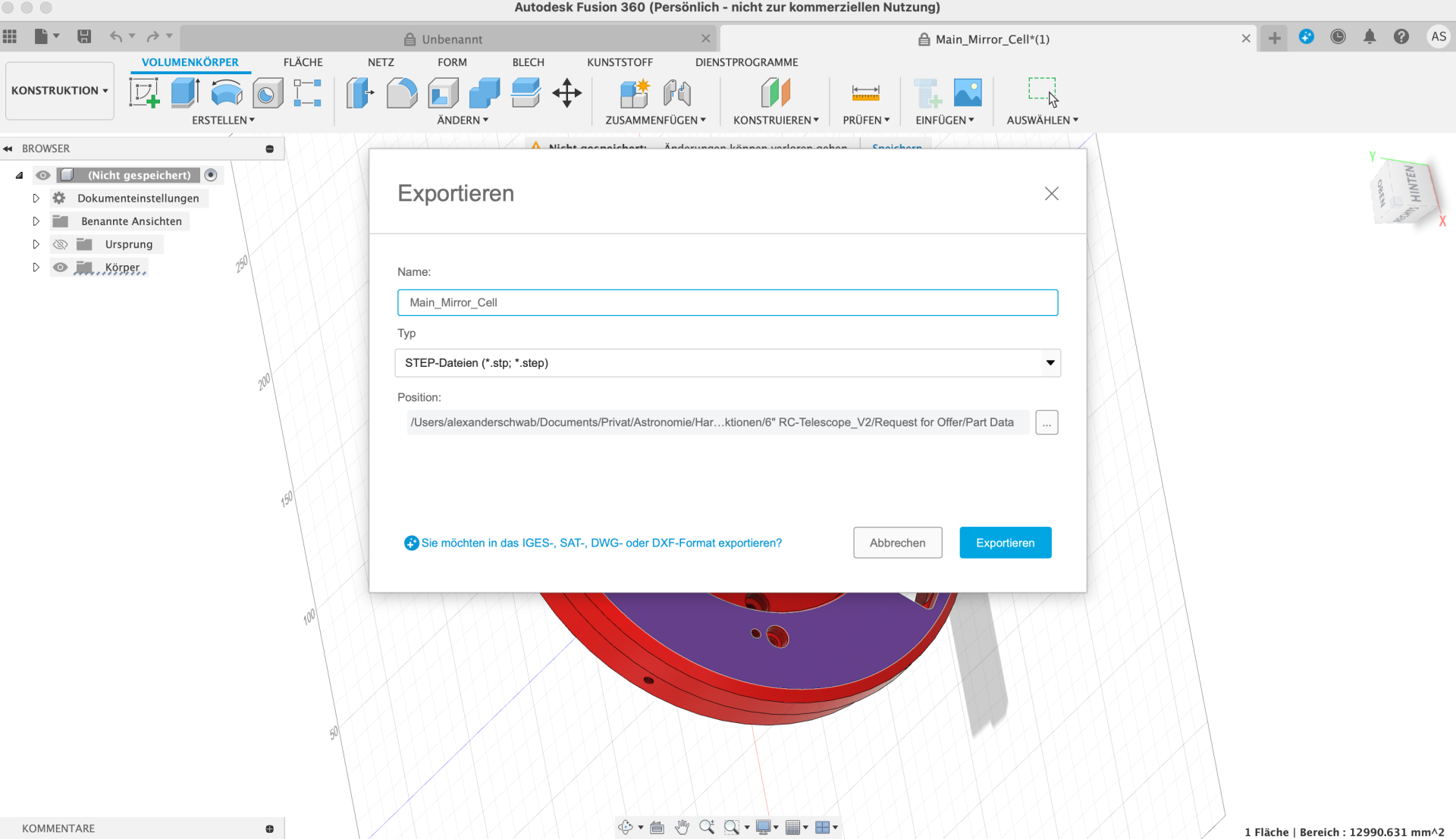The image size is (1456, 839).
Task: Click the Name input field
Action: click(x=727, y=302)
